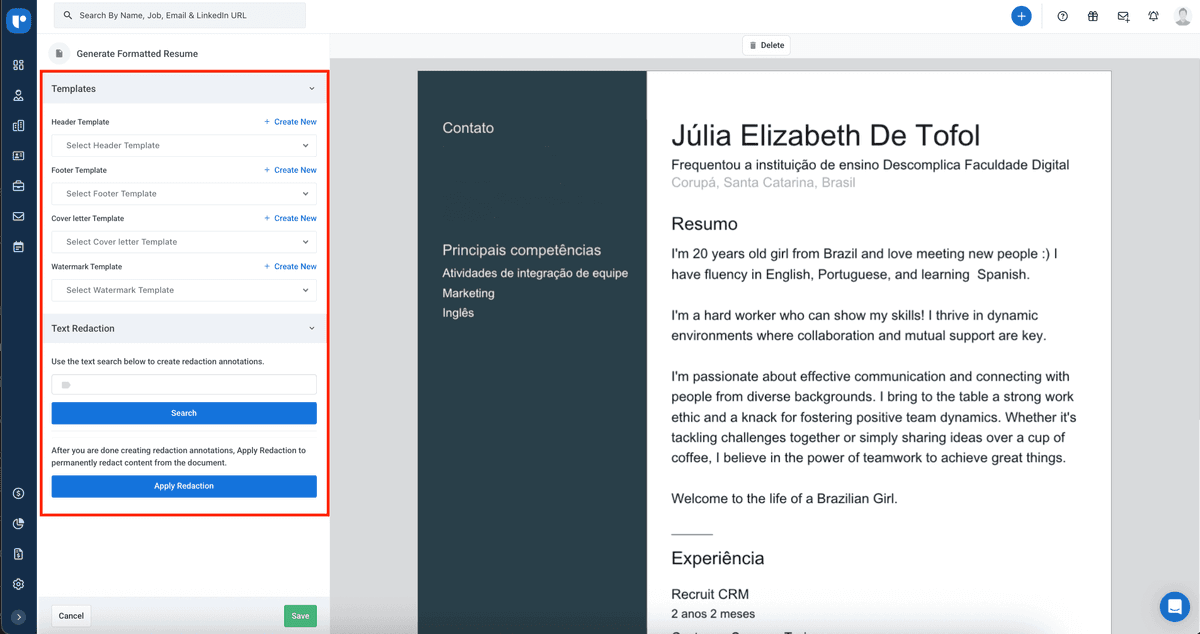The image size is (1200, 634).
Task: Collapse the Text Redaction section
Action: (311, 328)
